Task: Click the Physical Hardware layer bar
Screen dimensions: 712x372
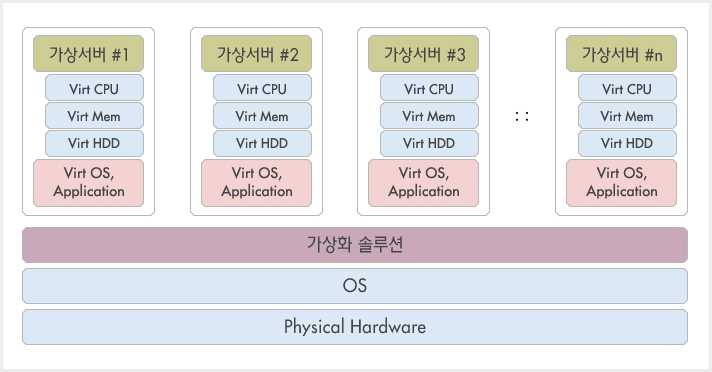Action: pyautogui.click(x=355, y=327)
